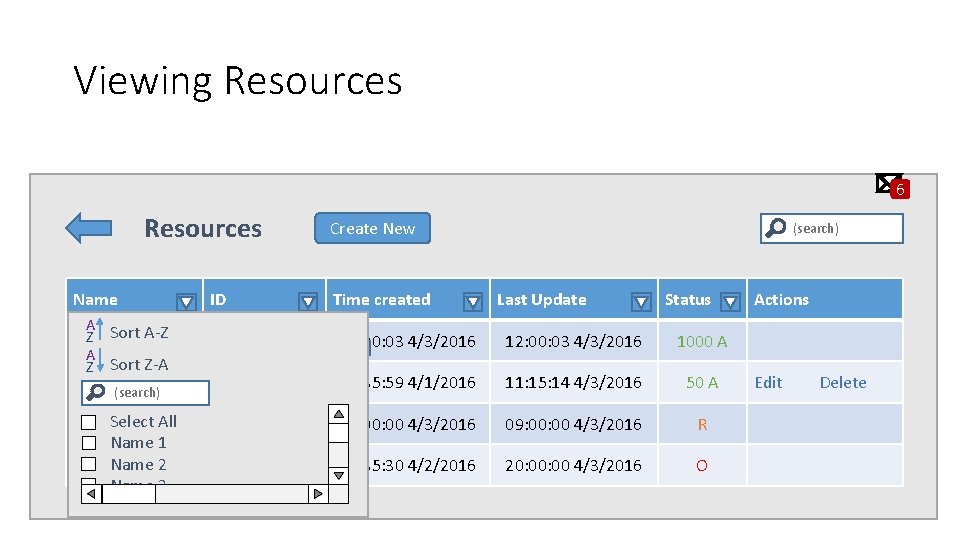Open the Status column filter dropdown
The width and height of the screenshot is (960, 540).
[x=731, y=301]
